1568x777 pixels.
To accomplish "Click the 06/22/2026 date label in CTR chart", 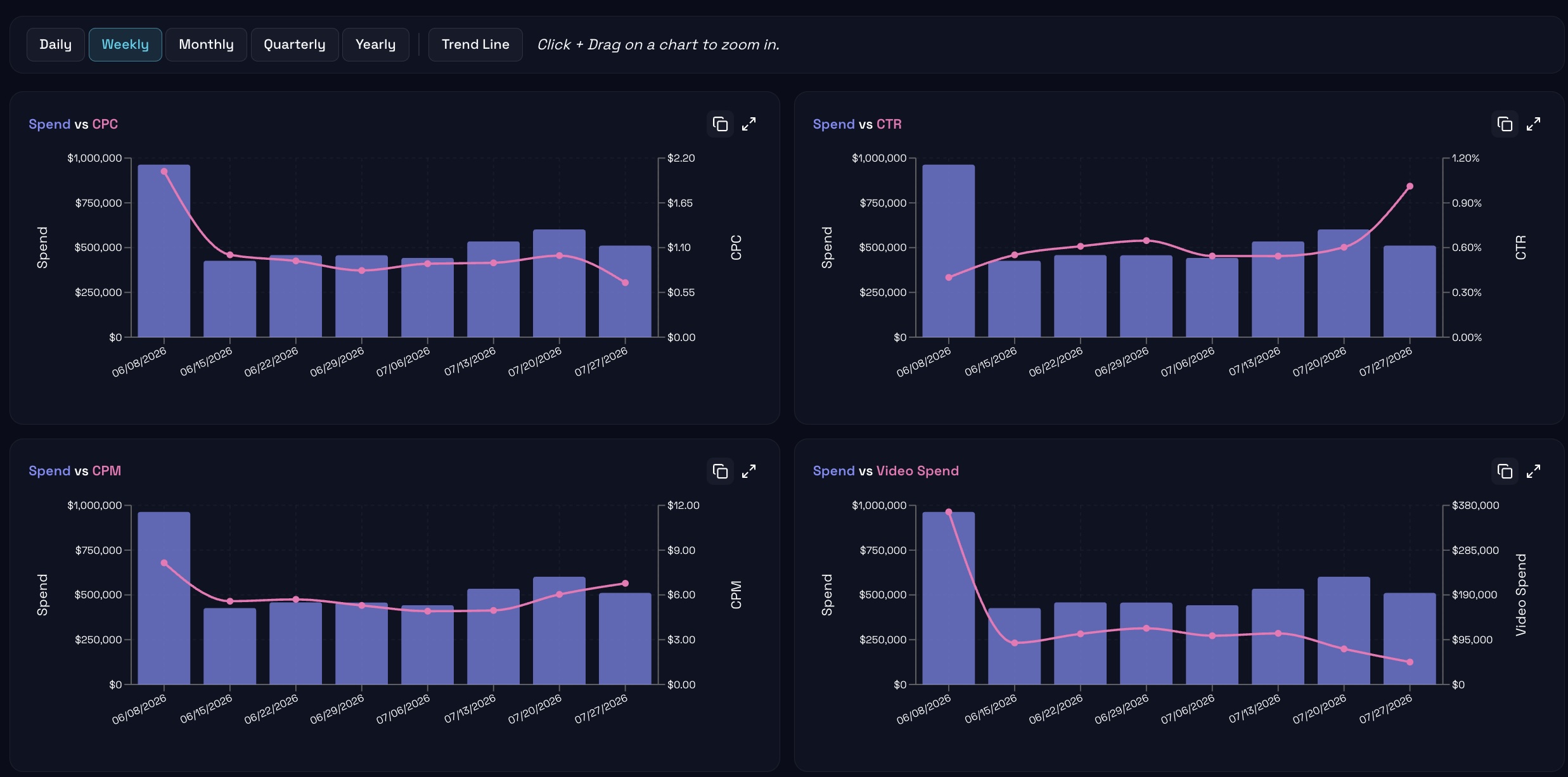I will 1056,362.
